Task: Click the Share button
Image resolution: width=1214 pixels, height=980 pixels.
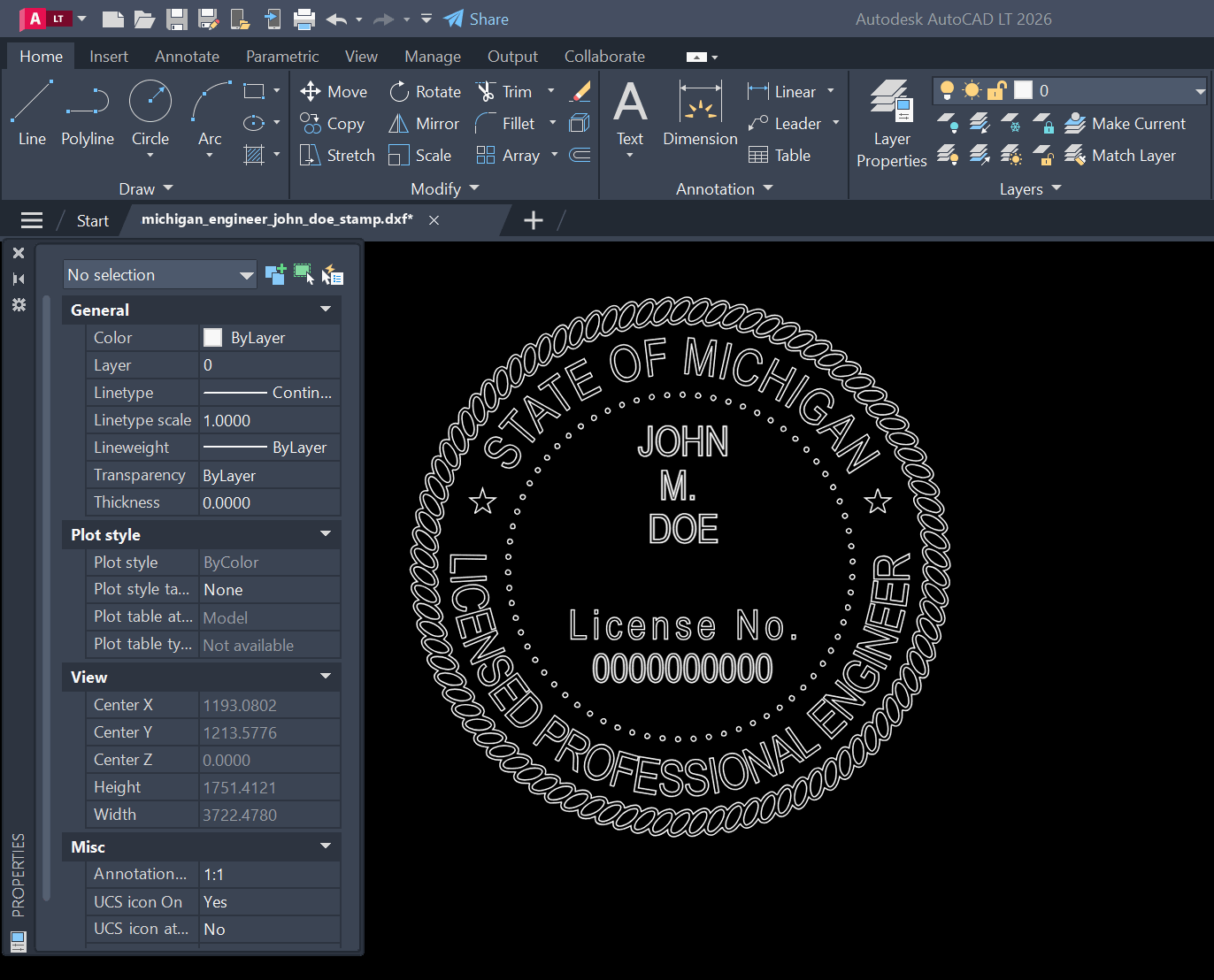Action: pos(476,19)
